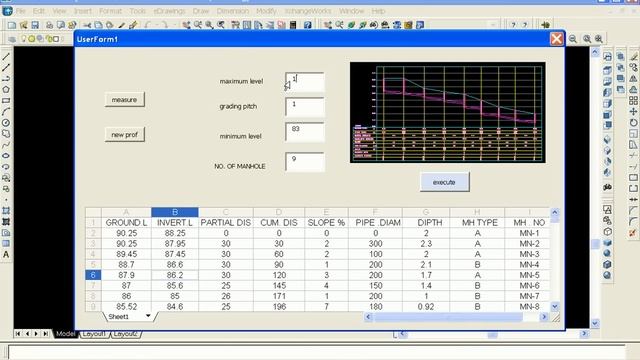Click the layer lightbulb icon
640x360 pixels.
(x=23, y=39)
